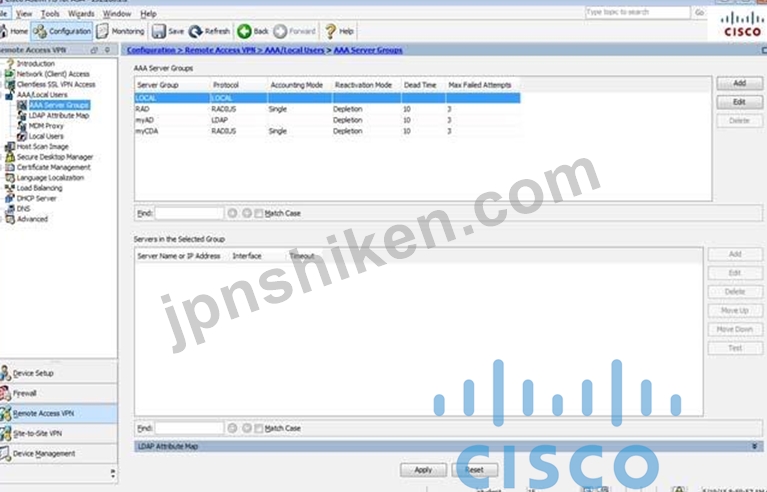Open Device Management panel
767x492 pixels.
(59, 453)
